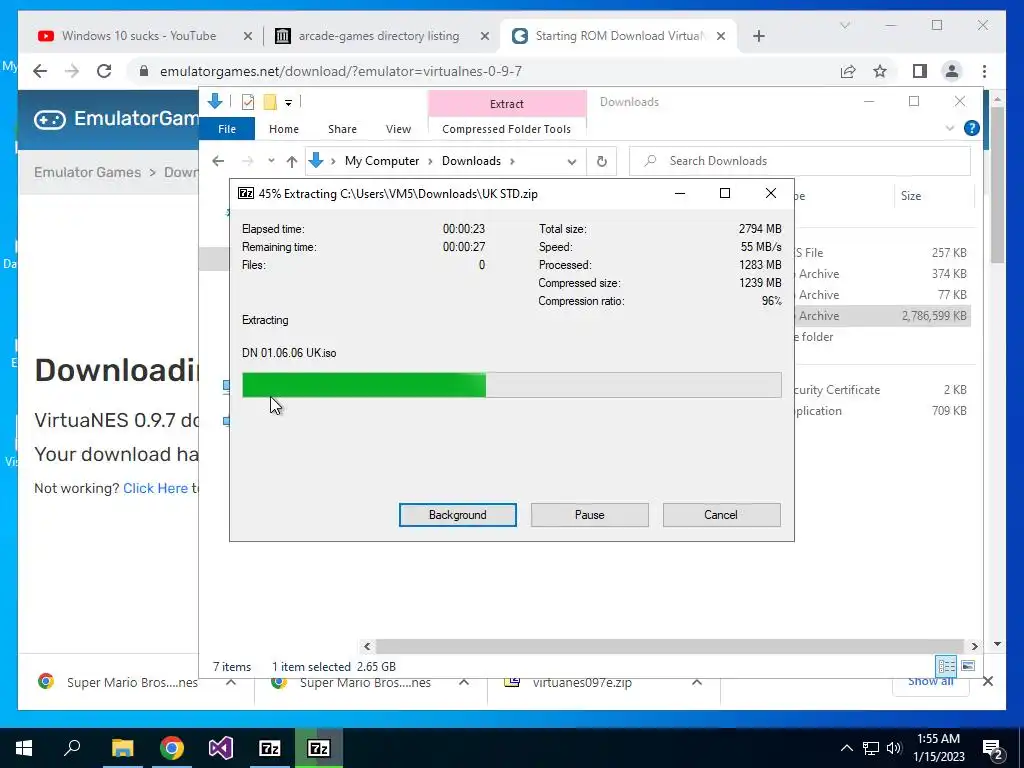Open notification center in taskbar
1024x768 pixels.
click(993, 748)
